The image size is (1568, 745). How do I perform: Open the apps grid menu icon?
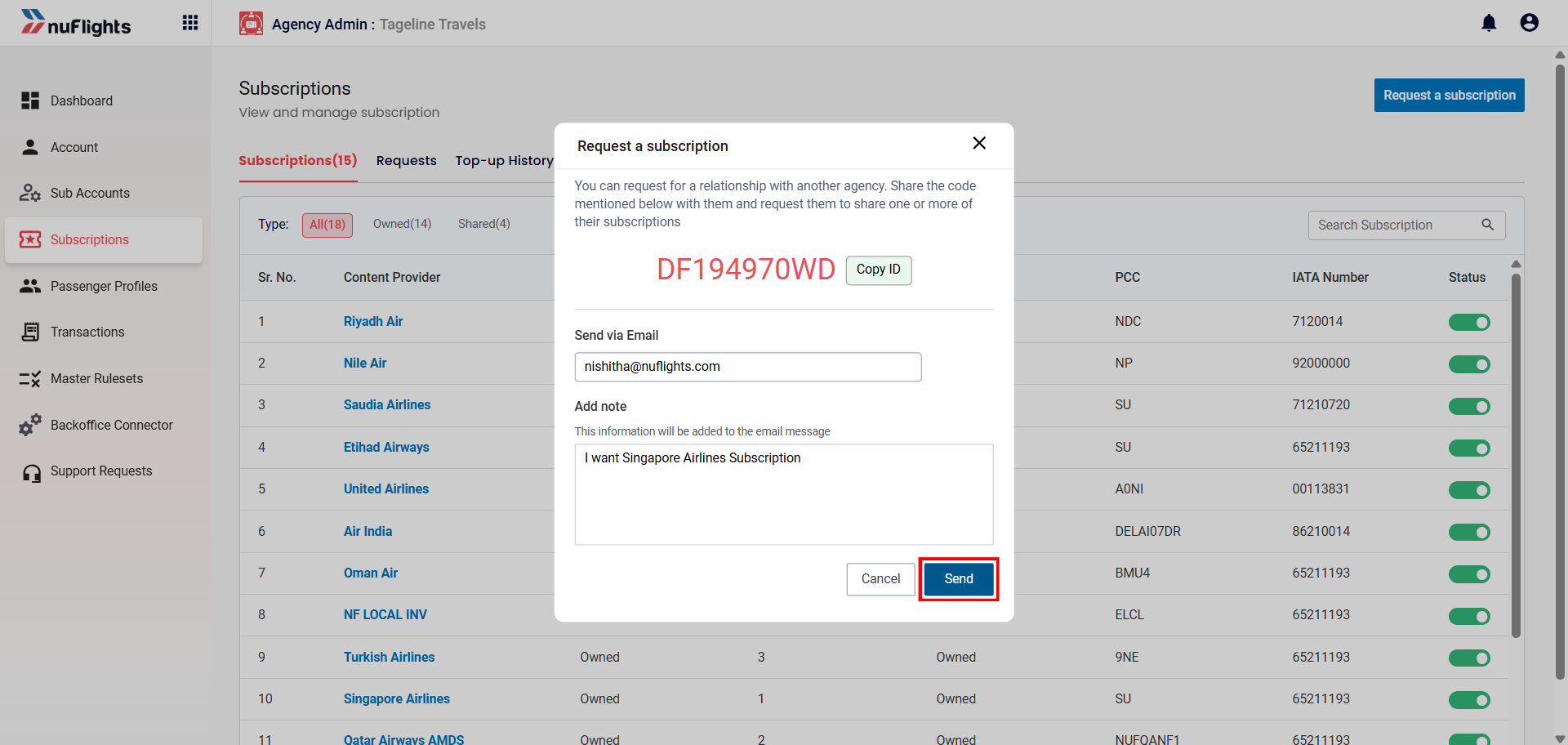point(190,23)
